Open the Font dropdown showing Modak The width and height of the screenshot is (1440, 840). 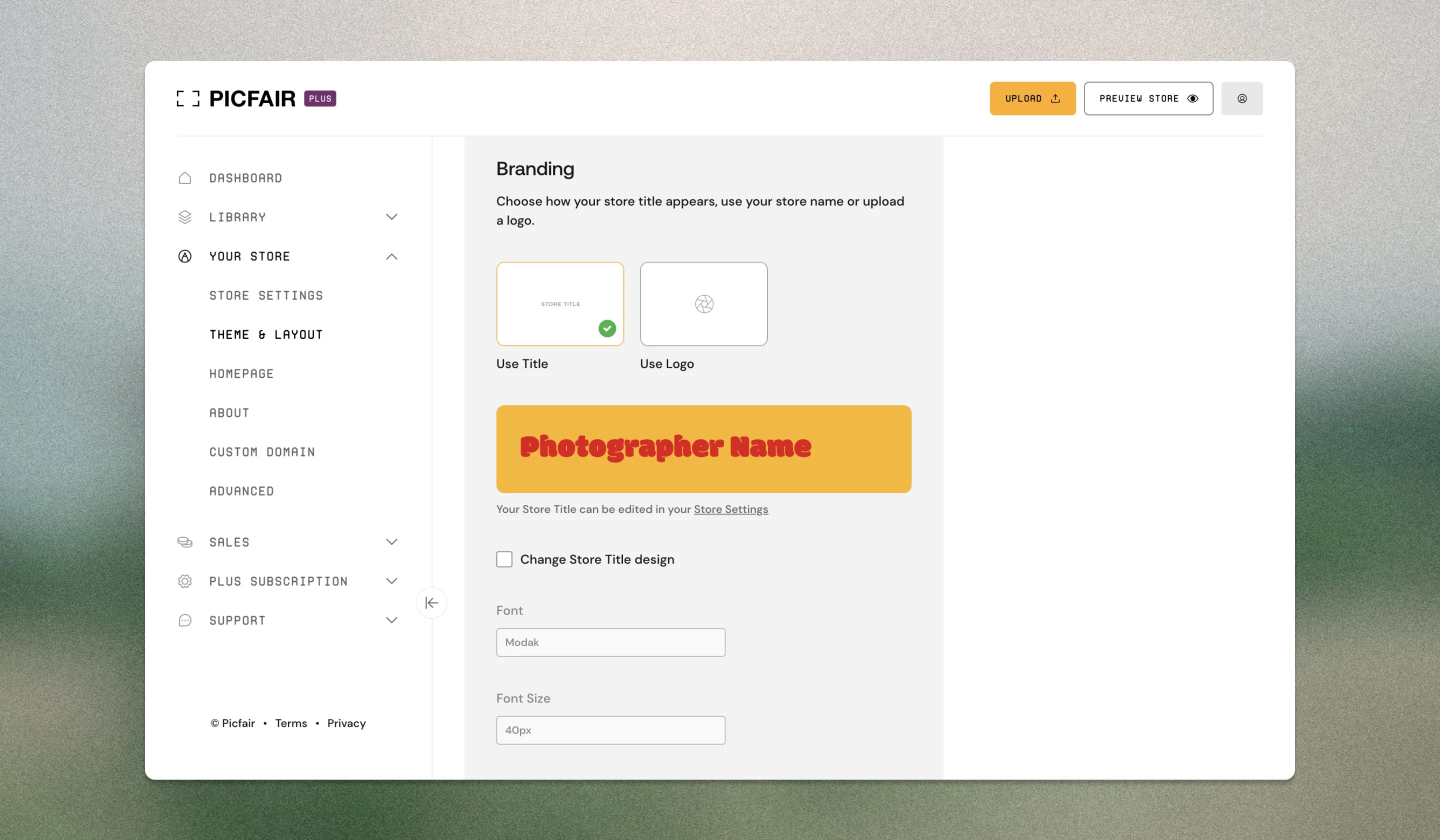point(610,642)
